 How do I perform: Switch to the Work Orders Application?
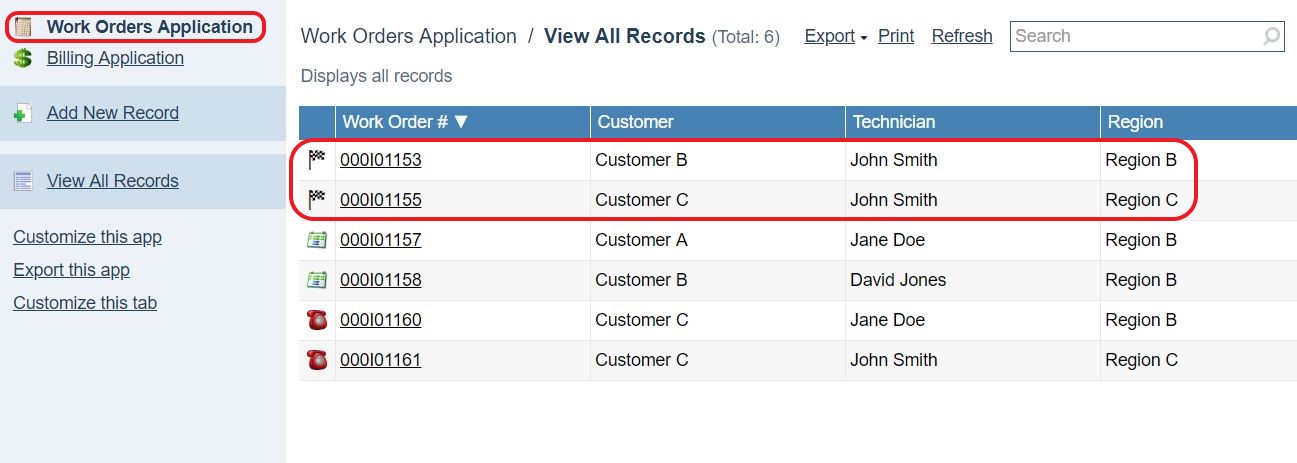coord(149,27)
